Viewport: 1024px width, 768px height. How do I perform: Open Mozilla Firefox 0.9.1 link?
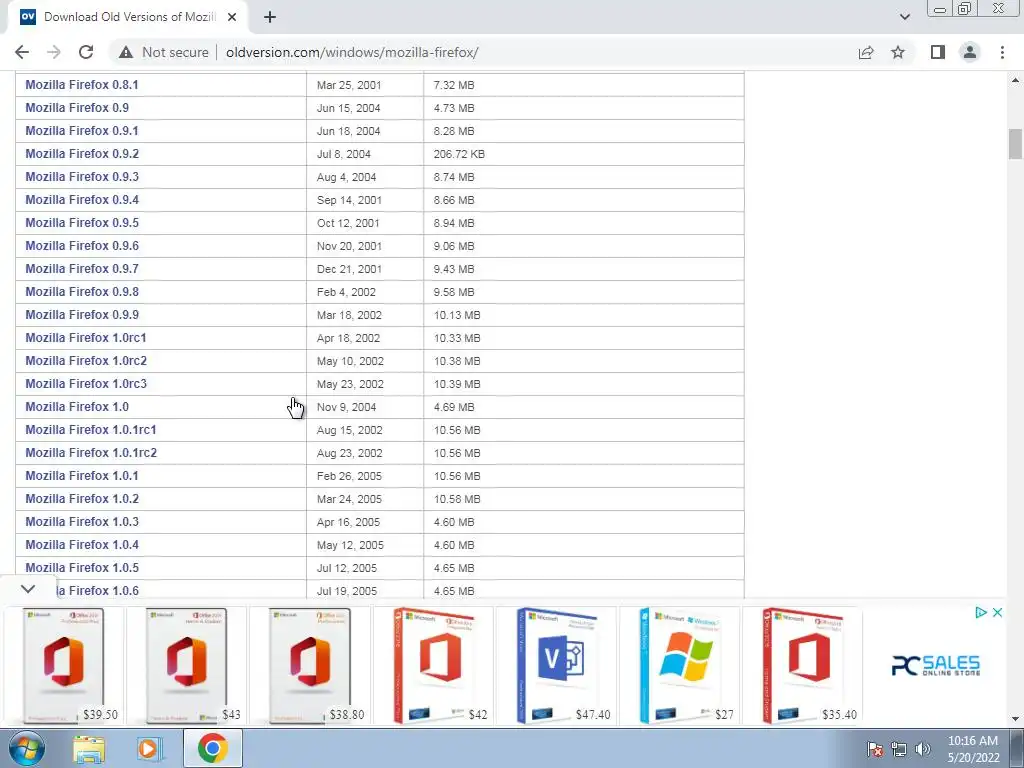pos(82,131)
